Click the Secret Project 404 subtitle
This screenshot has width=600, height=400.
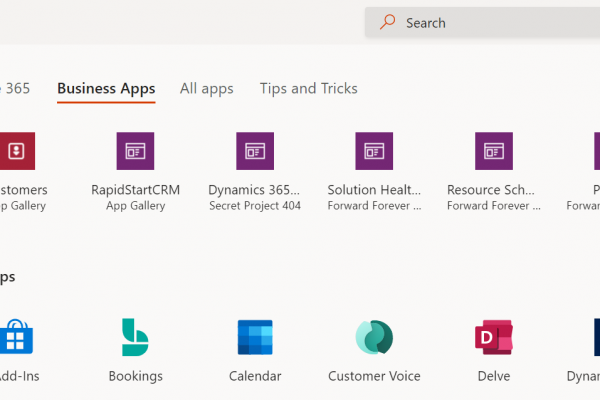pyautogui.click(x=255, y=206)
